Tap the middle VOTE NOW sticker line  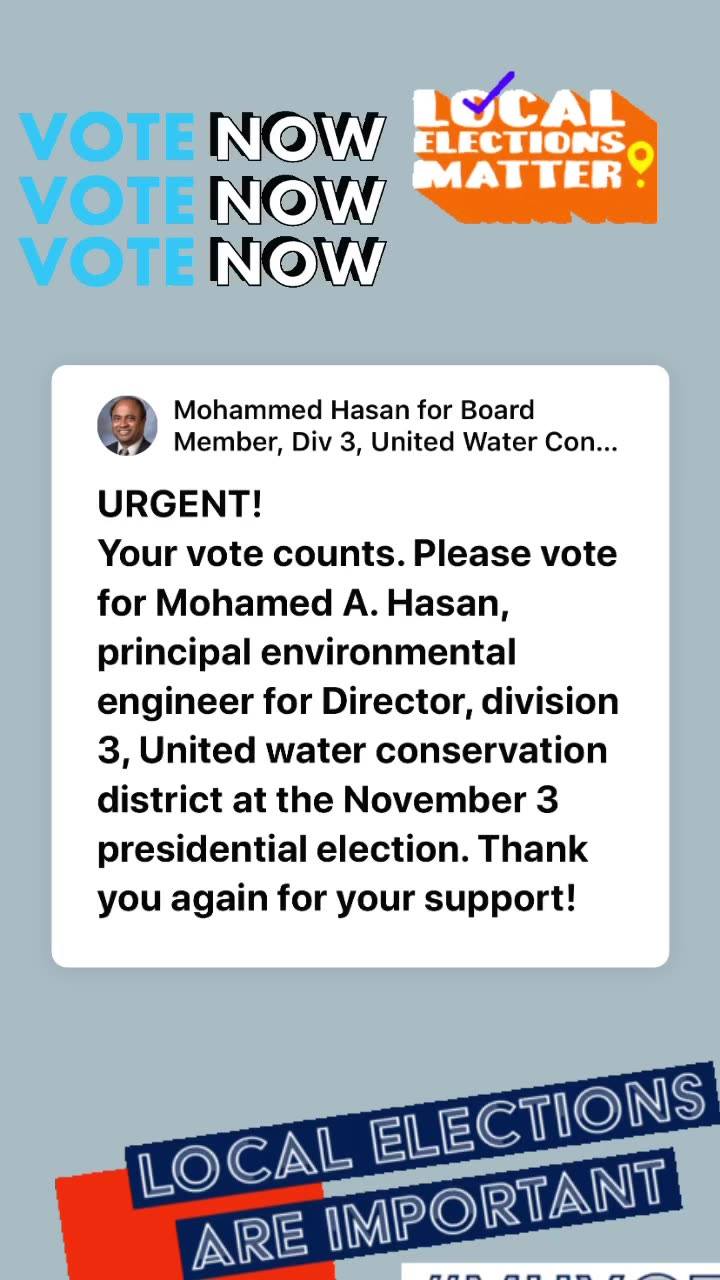click(x=202, y=199)
